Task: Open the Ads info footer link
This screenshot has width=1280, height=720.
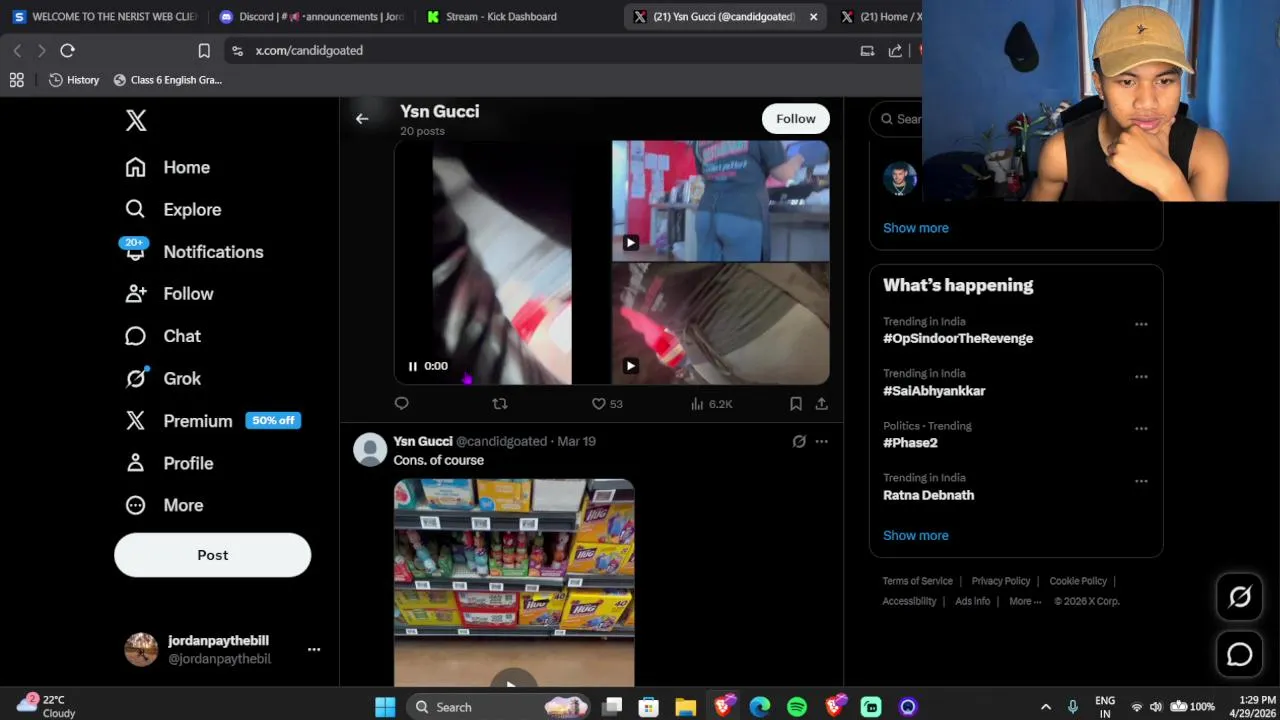Action: point(972,601)
